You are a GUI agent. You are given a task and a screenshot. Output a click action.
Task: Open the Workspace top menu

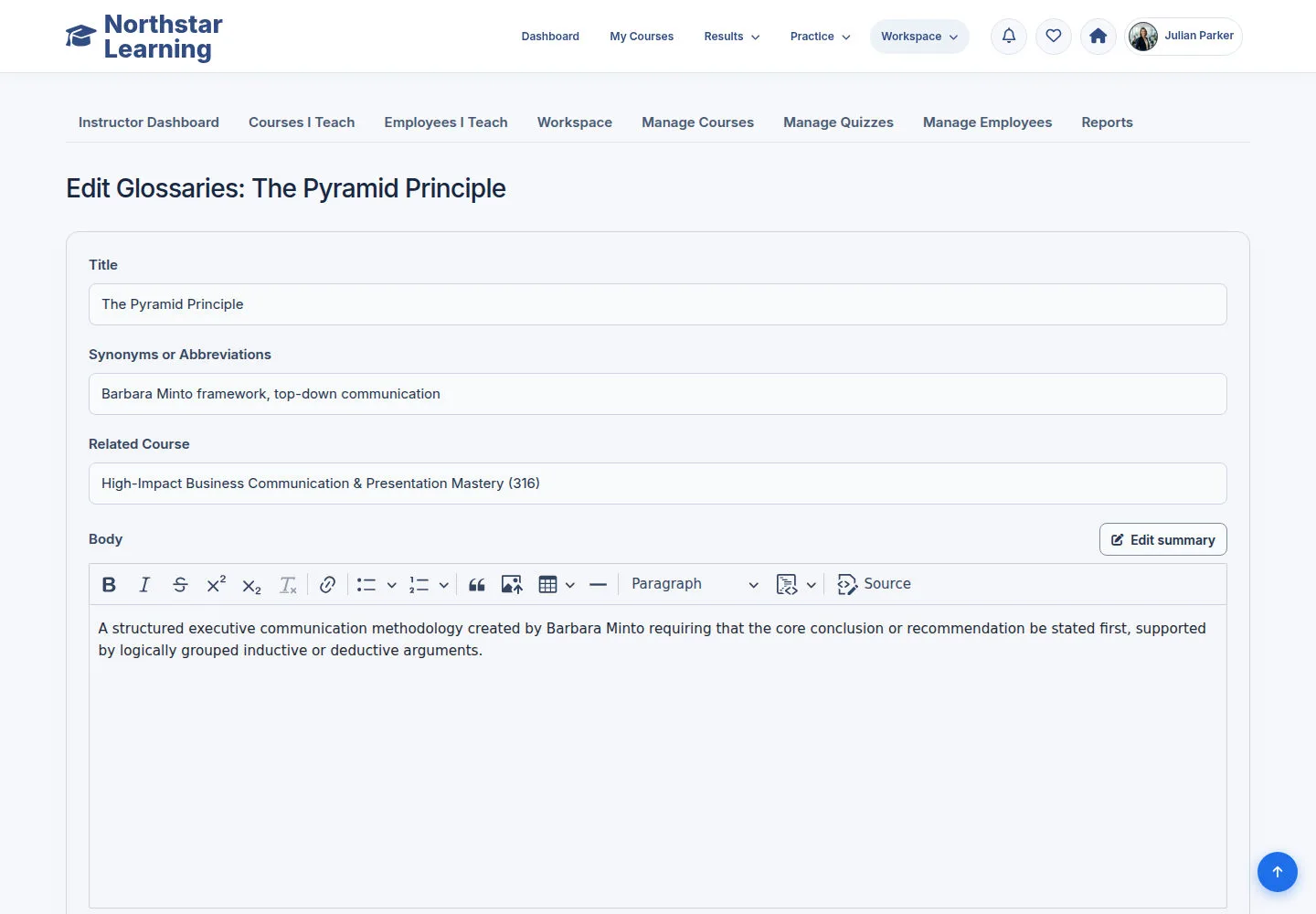click(919, 37)
